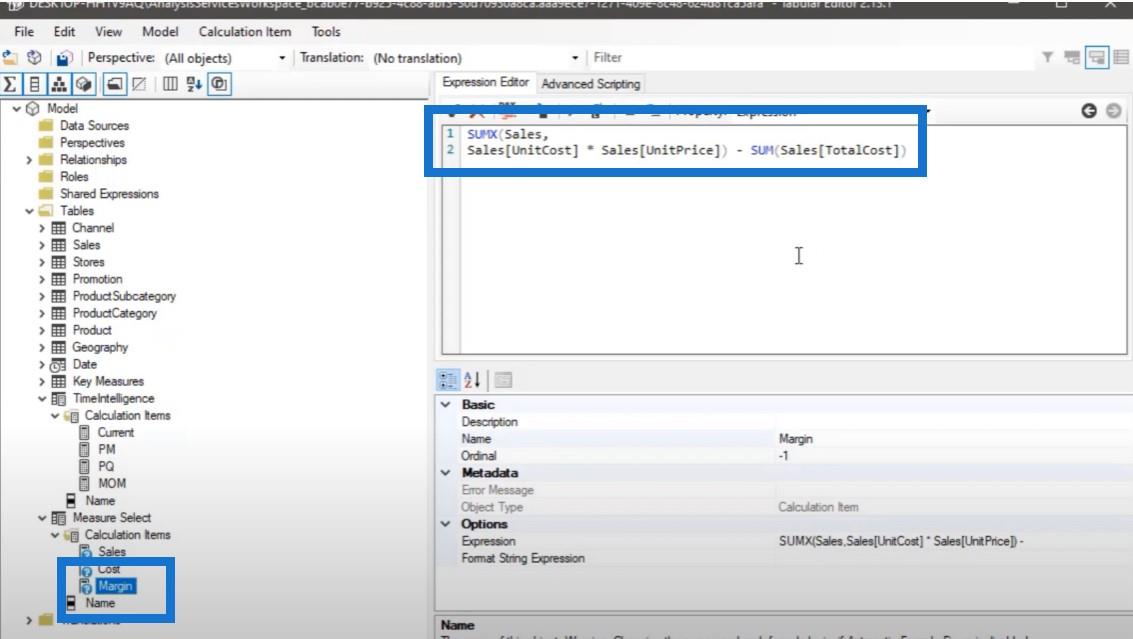Select the Sales calculation item under Measure Select
The height and width of the screenshot is (639, 1133).
click(x=112, y=552)
